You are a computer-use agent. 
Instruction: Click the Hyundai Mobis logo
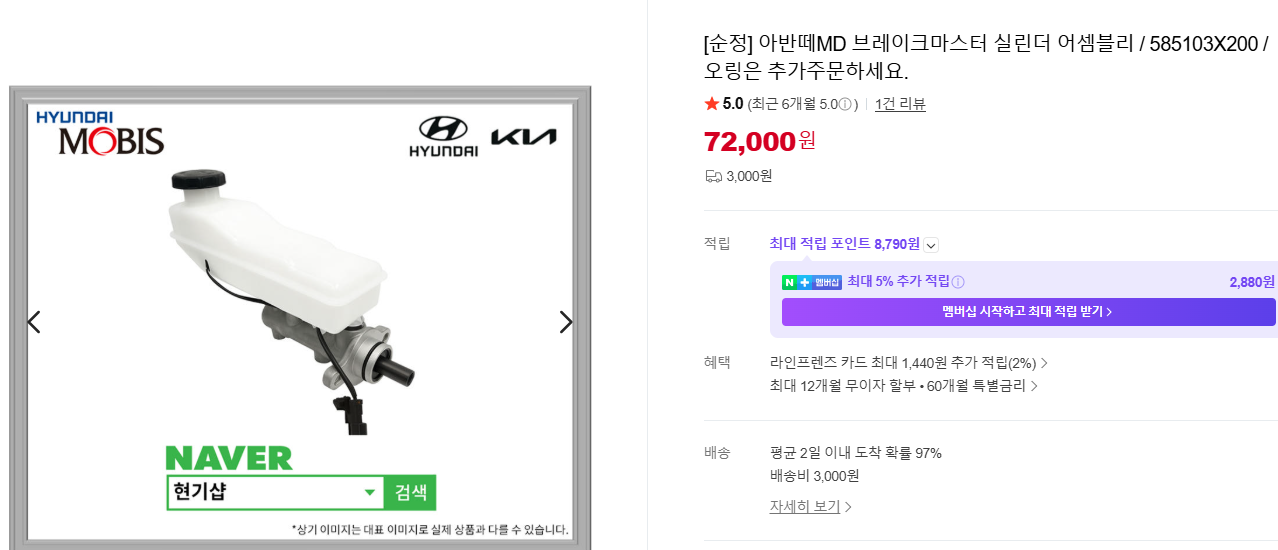[100, 133]
